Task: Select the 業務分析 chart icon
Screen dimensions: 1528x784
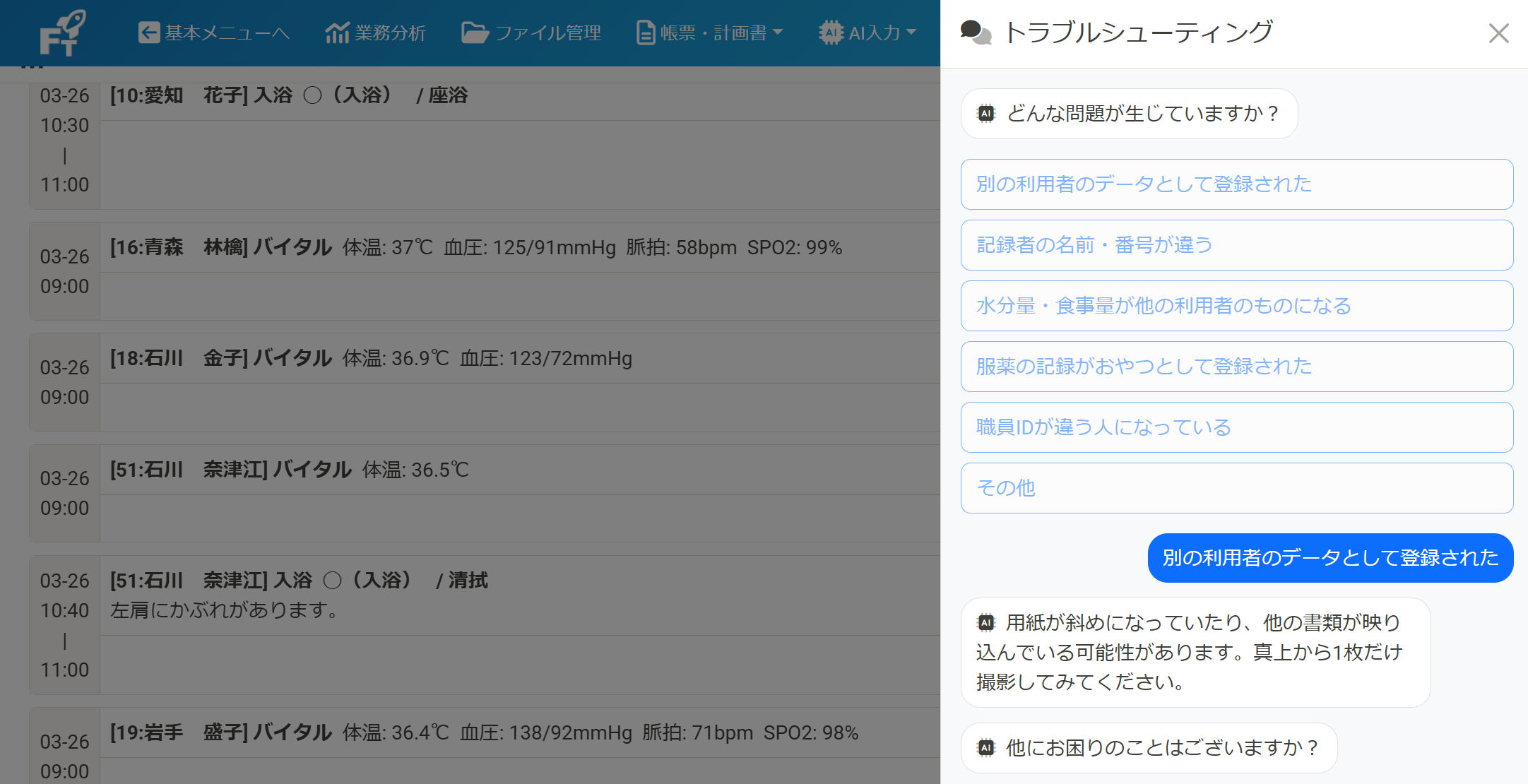Action: (x=337, y=31)
